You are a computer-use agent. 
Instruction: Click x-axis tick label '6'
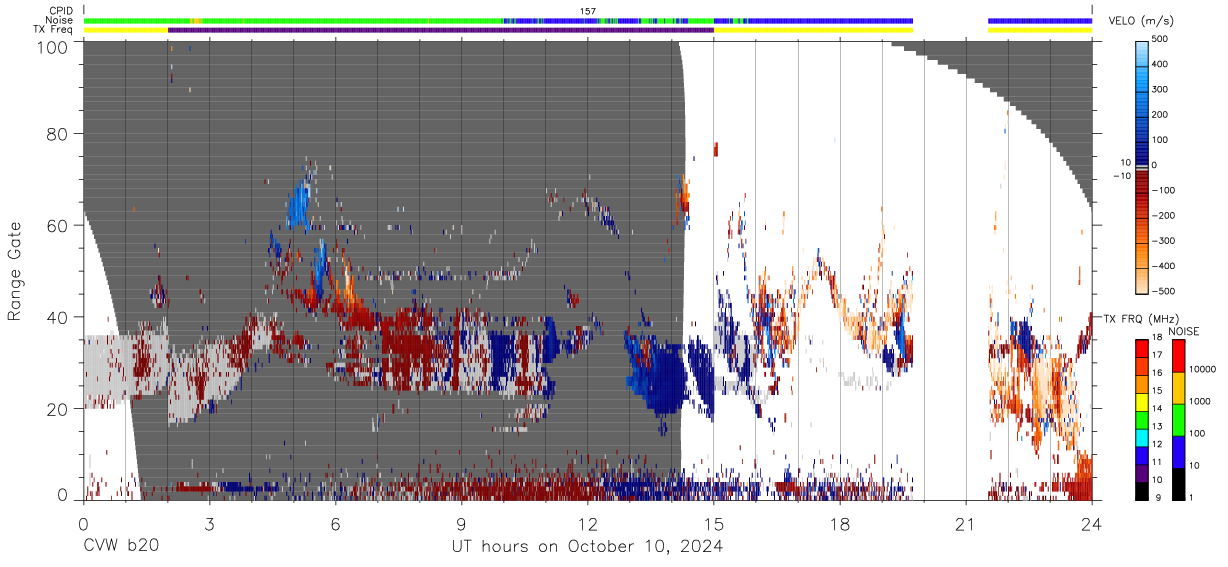pos(335,523)
